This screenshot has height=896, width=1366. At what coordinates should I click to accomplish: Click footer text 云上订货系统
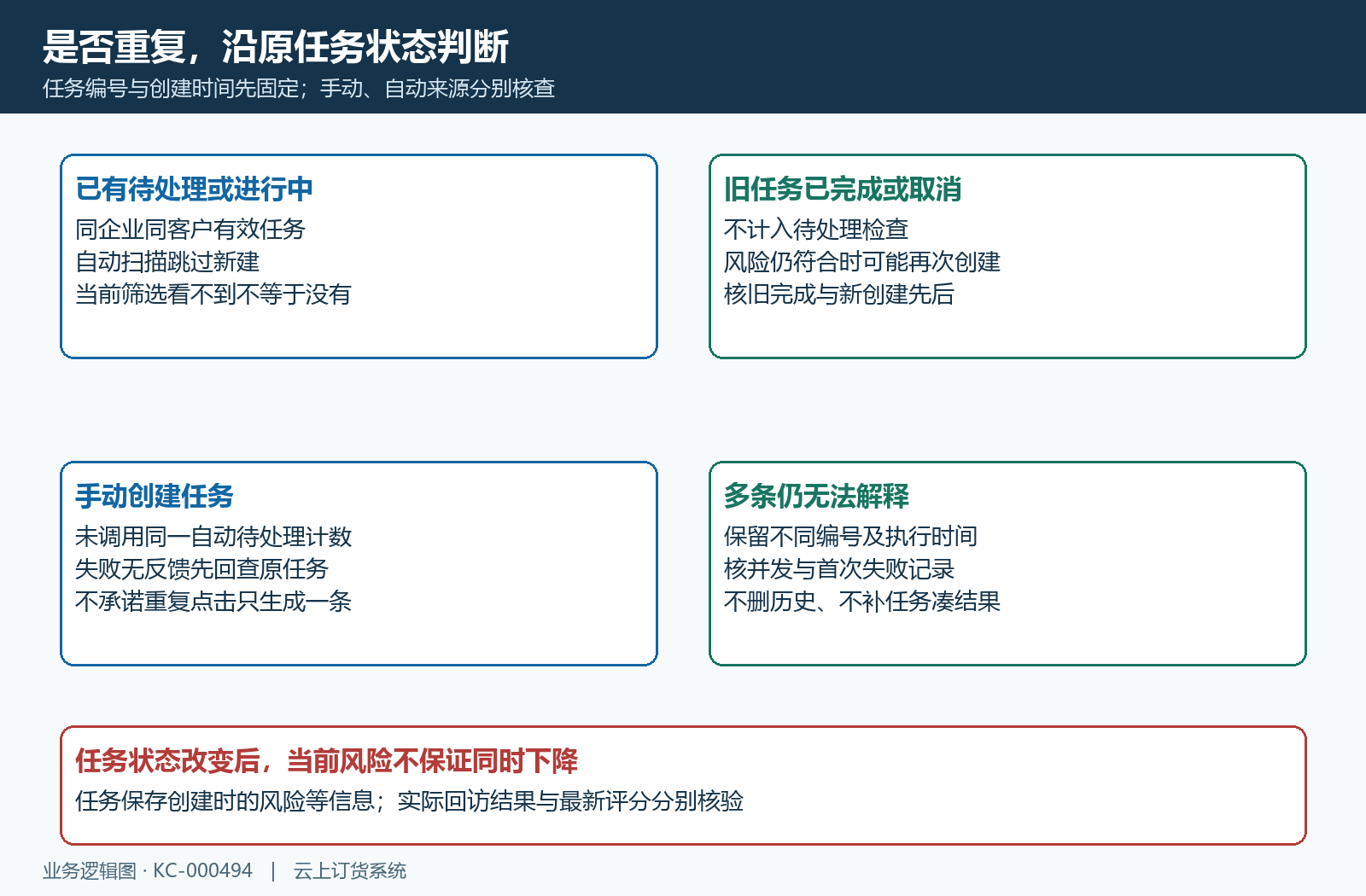coord(350,871)
